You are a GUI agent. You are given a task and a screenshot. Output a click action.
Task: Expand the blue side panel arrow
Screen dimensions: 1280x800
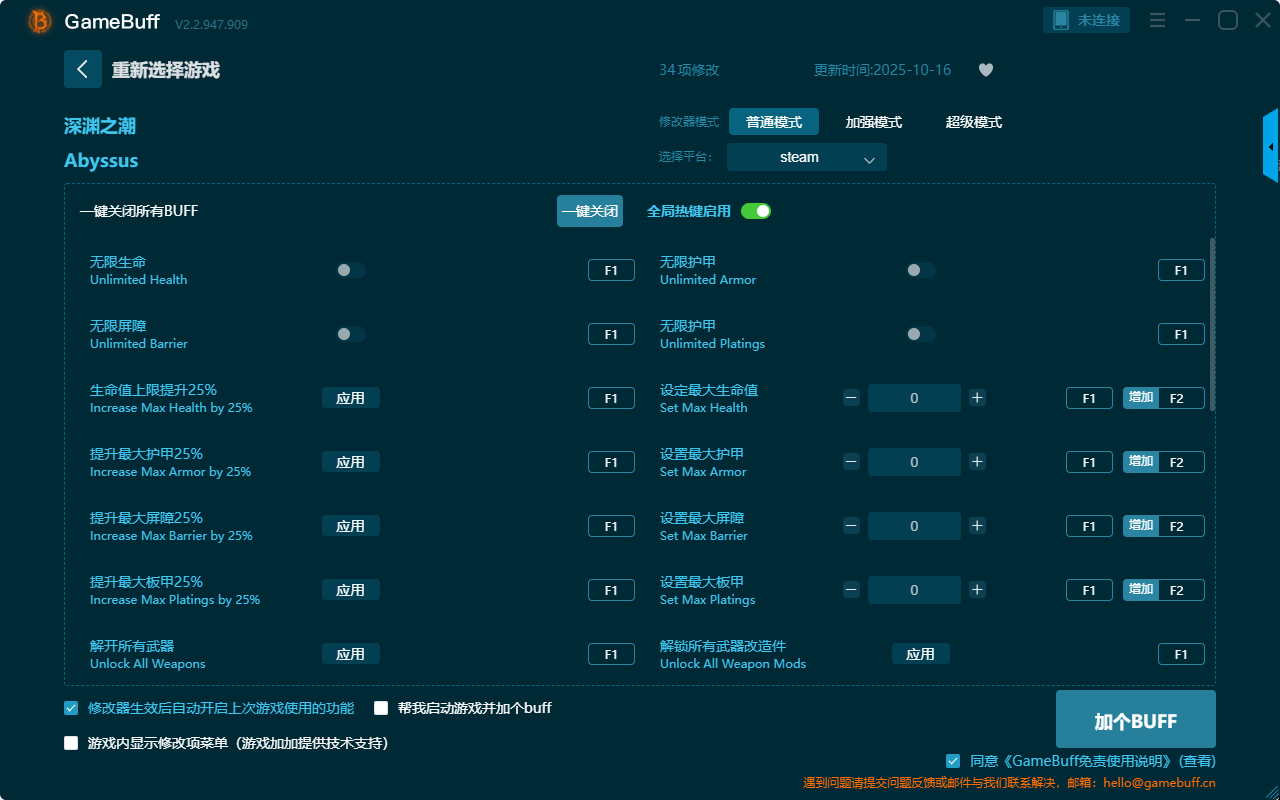pos(1271,147)
